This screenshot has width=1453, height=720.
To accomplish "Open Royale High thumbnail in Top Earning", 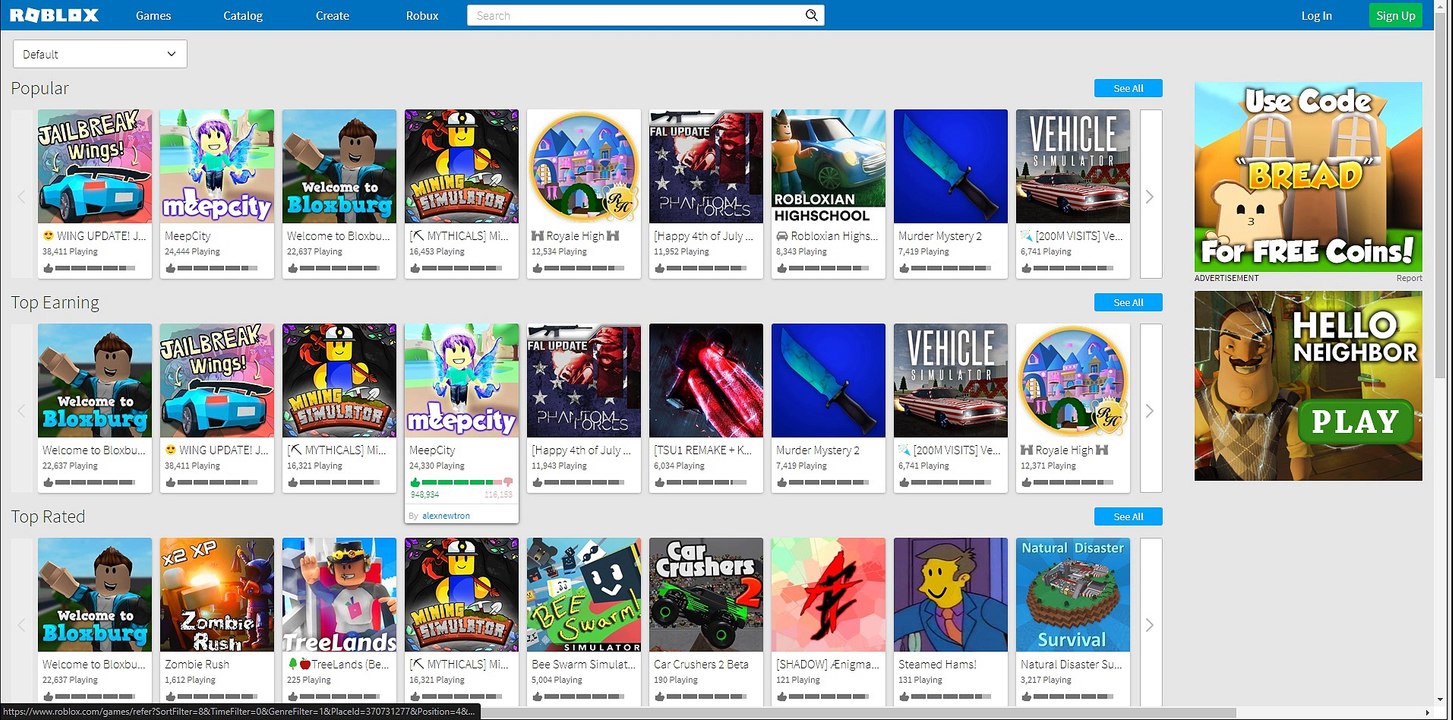I will 1073,380.
